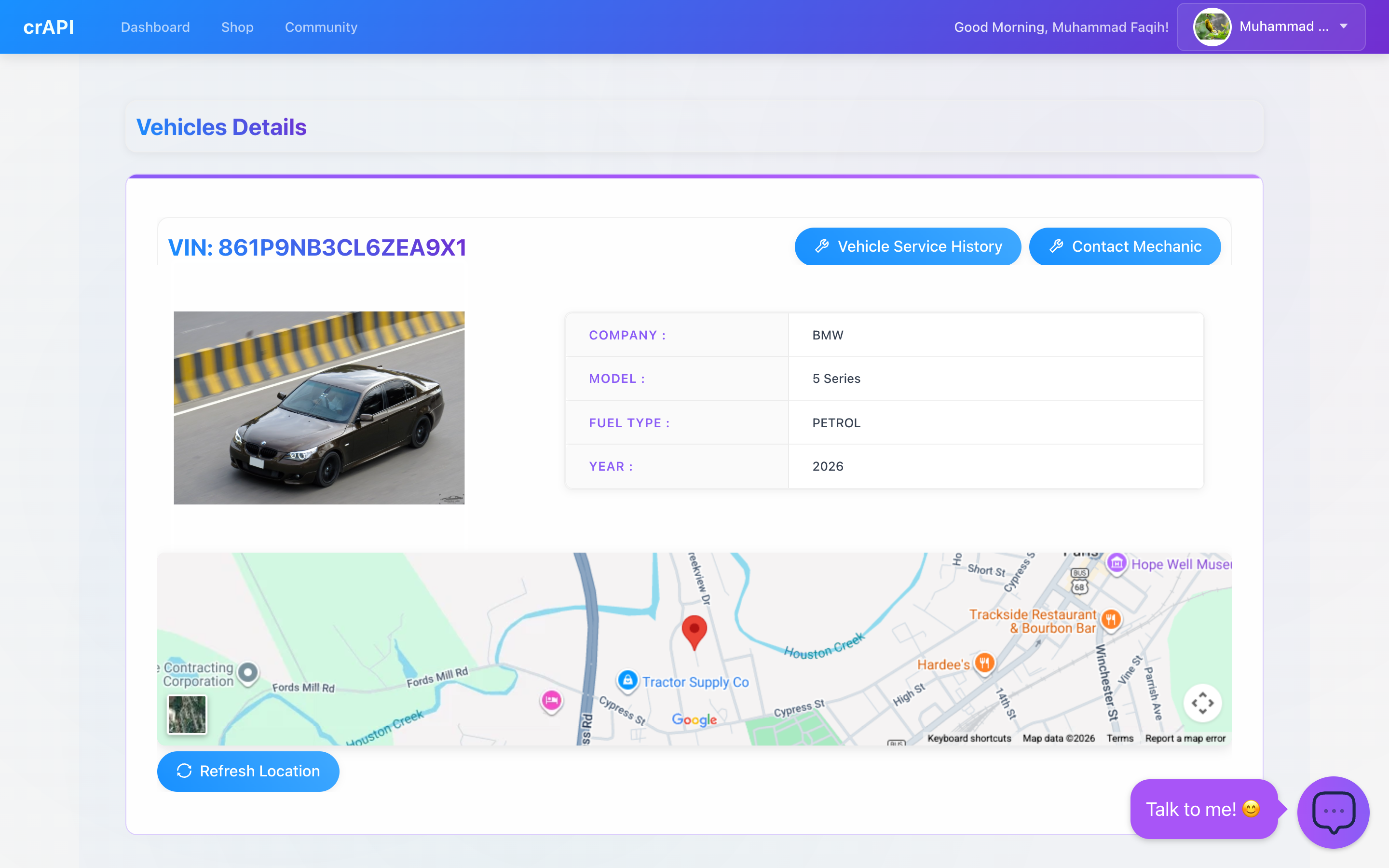Click the Refresh Location button
This screenshot has height=868, width=1389.
pos(248,771)
